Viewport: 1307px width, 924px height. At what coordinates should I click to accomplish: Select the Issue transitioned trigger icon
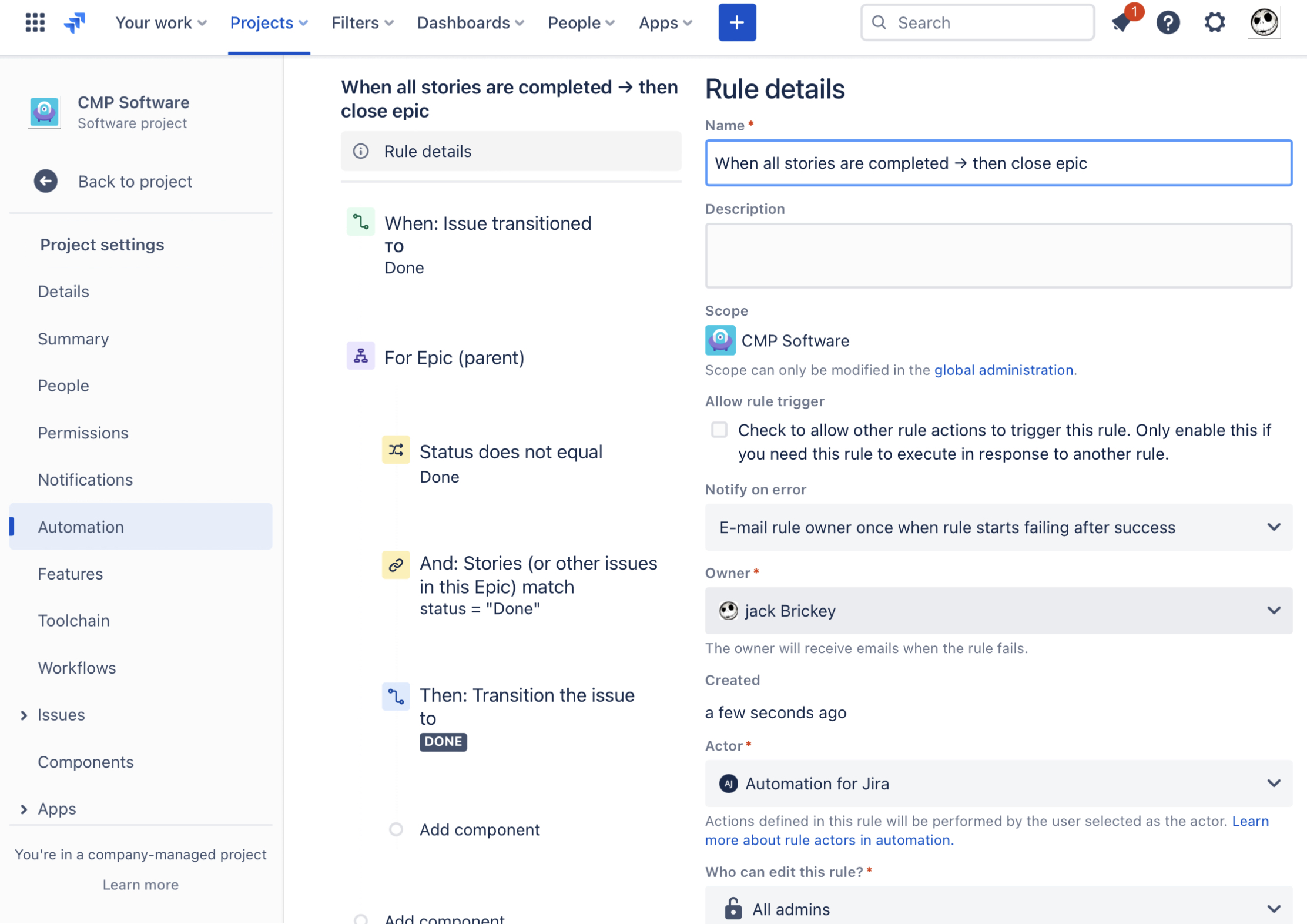[360, 222]
